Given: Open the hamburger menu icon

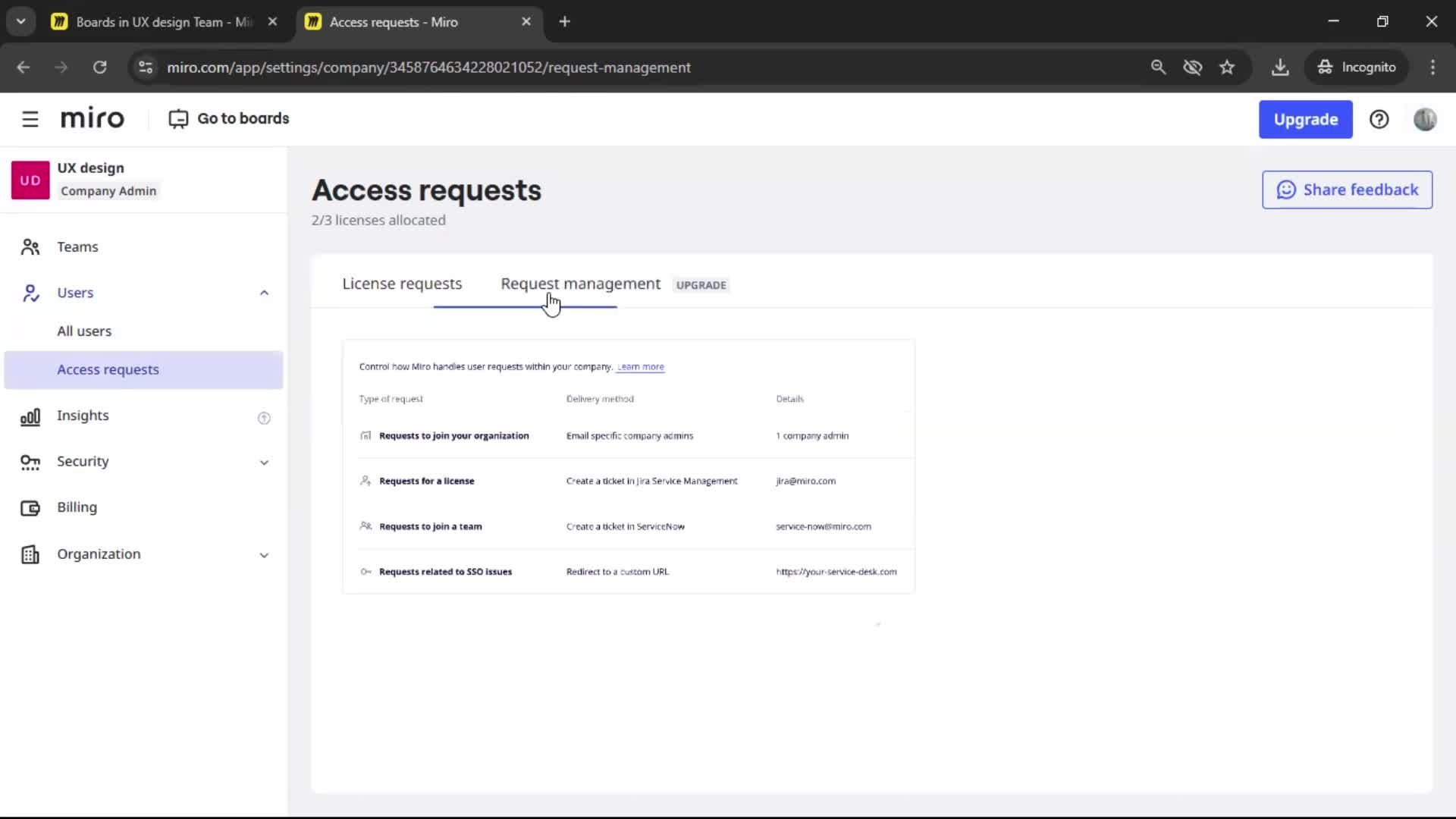Looking at the screenshot, I should 30,119.
